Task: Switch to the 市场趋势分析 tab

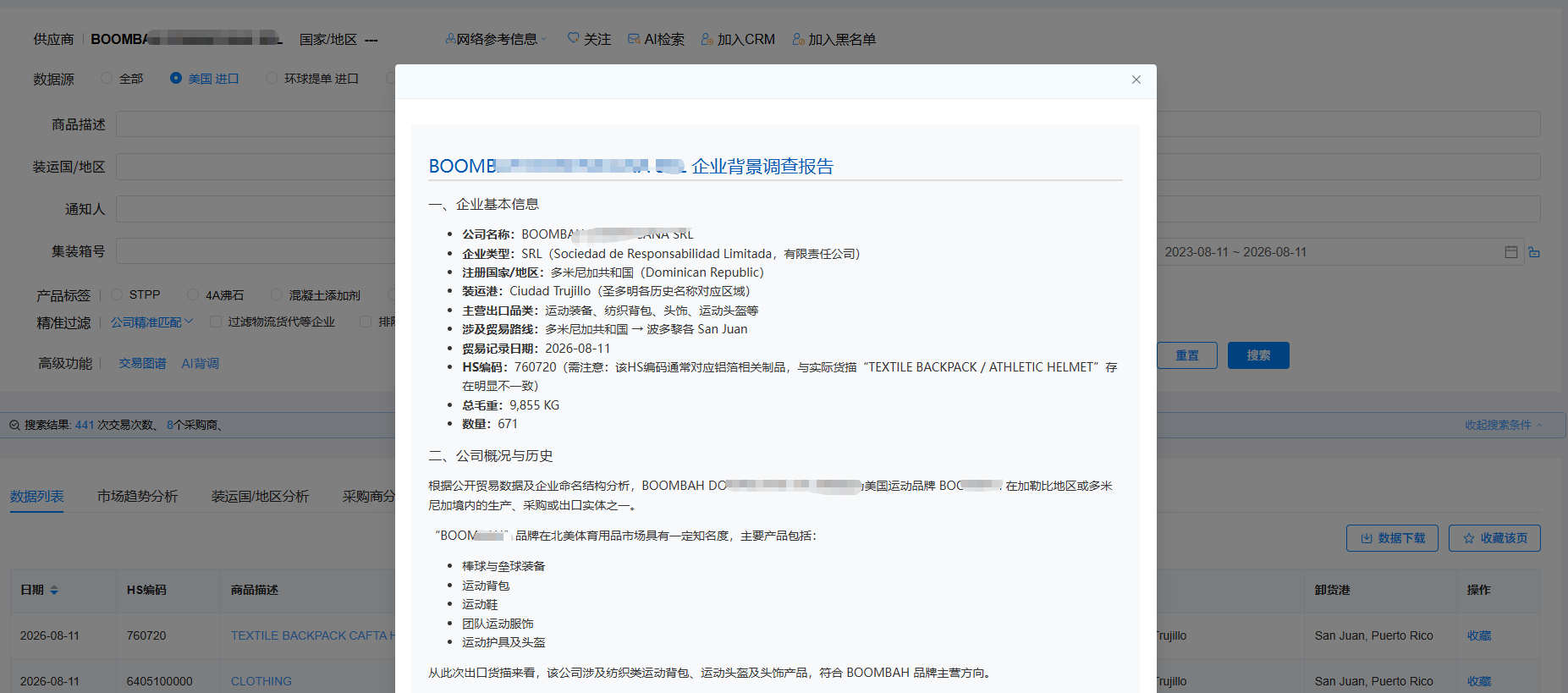Action: click(x=137, y=496)
